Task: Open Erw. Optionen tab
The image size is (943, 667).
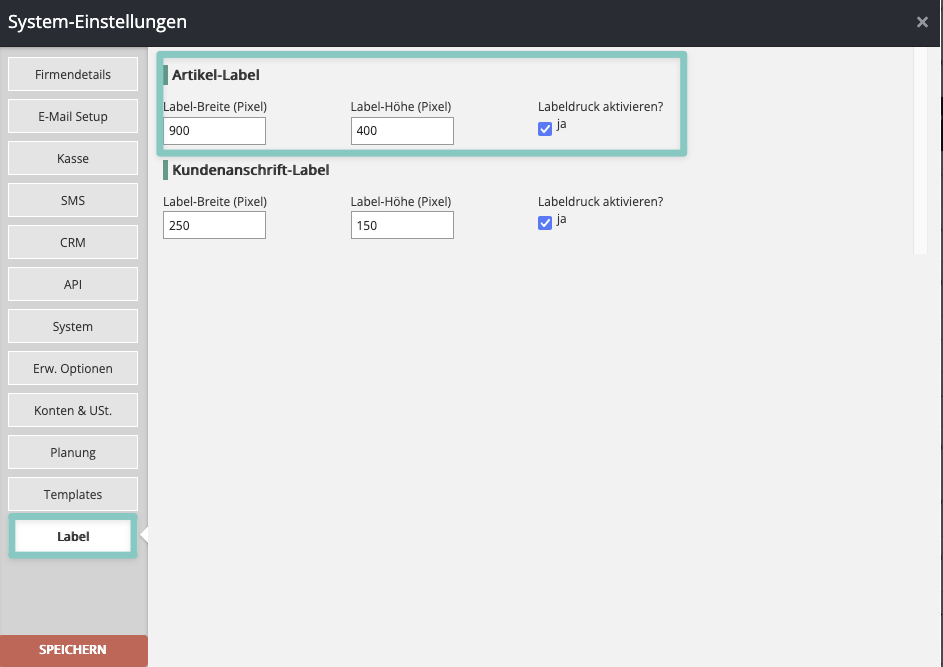Action: 73,369
